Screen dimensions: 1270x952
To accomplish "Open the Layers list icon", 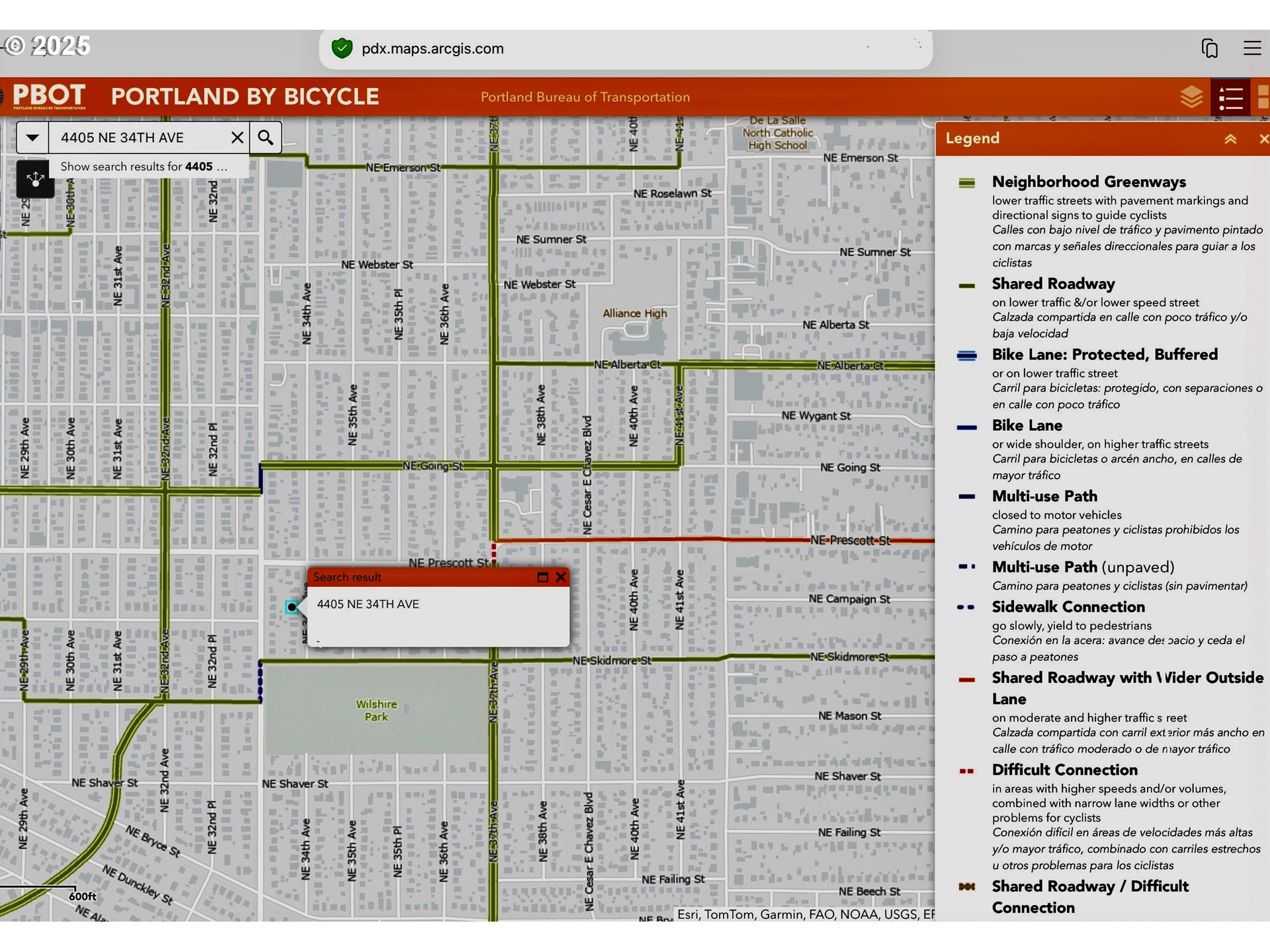I will [x=1191, y=97].
